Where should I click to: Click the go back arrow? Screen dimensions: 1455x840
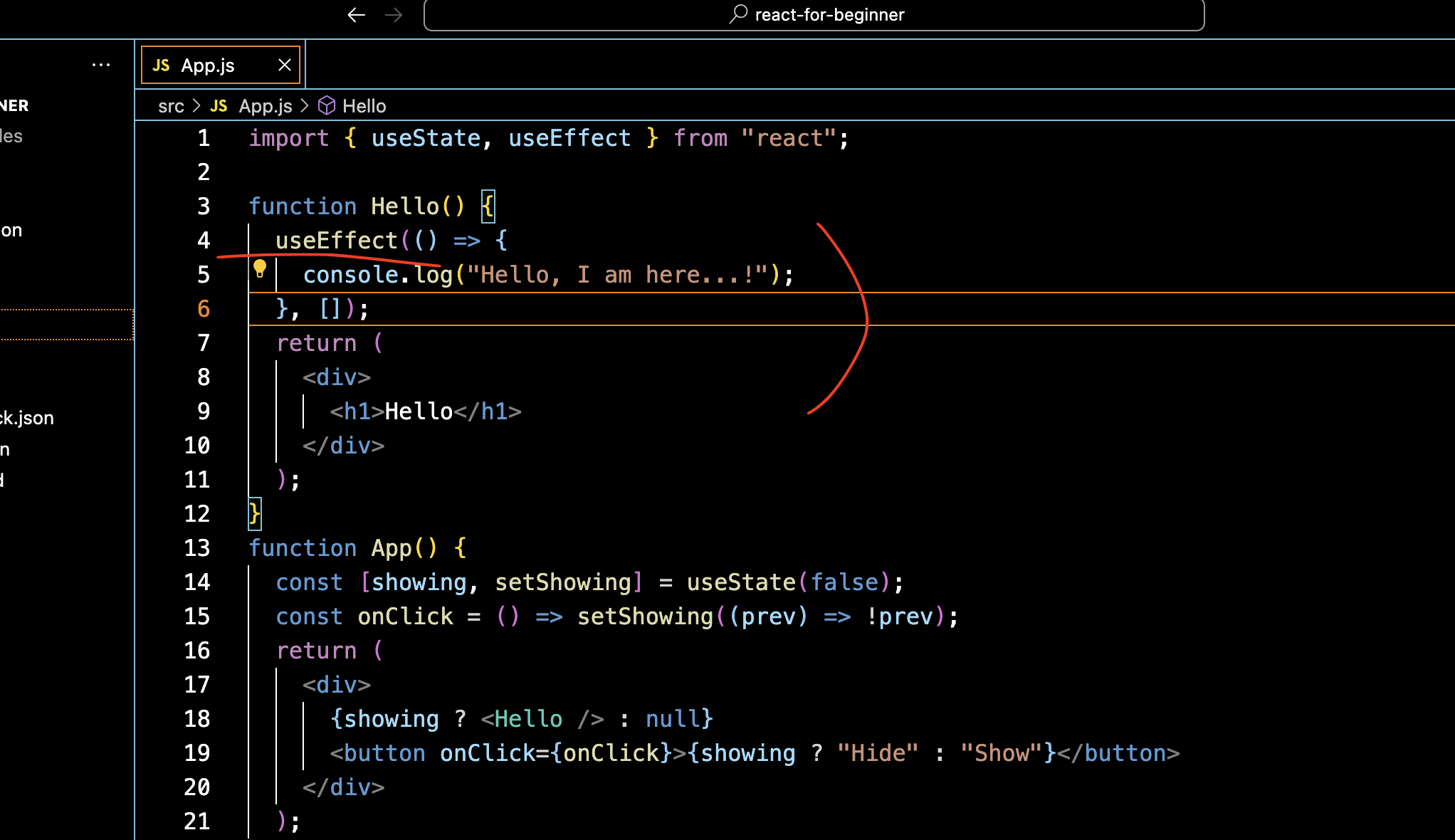tap(356, 15)
